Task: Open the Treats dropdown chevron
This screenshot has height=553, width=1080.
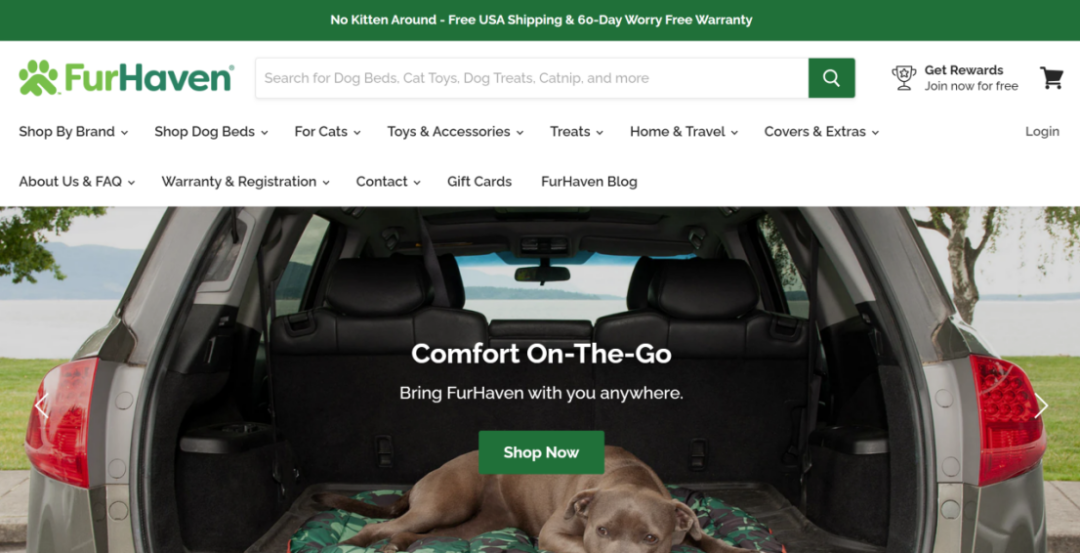Action: [599, 132]
